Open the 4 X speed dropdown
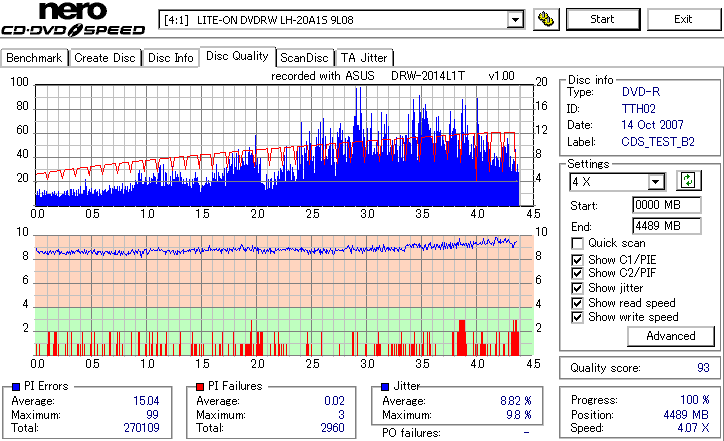Image resolution: width=724 pixels, height=441 pixels. click(655, 182)
